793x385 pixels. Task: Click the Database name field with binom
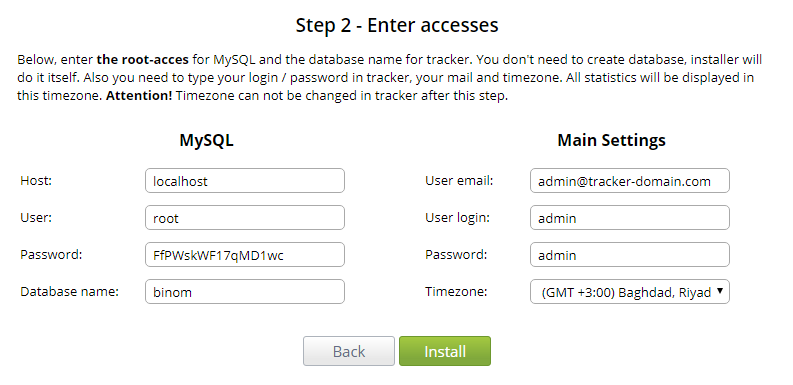pyautogui.click(x=245, y=291)
